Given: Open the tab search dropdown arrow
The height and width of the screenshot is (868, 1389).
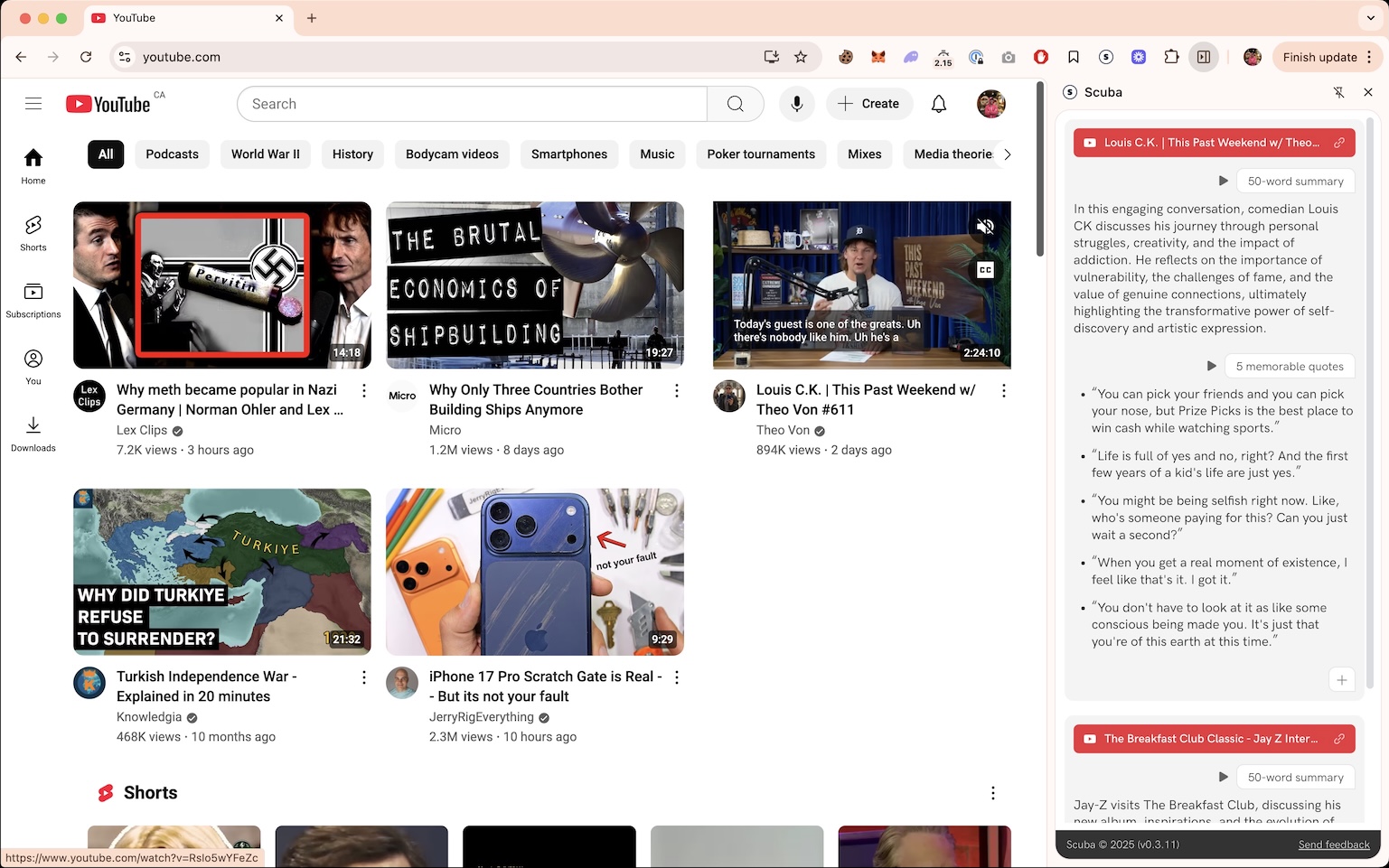Looking at the screenshot, I should 1371,18.
